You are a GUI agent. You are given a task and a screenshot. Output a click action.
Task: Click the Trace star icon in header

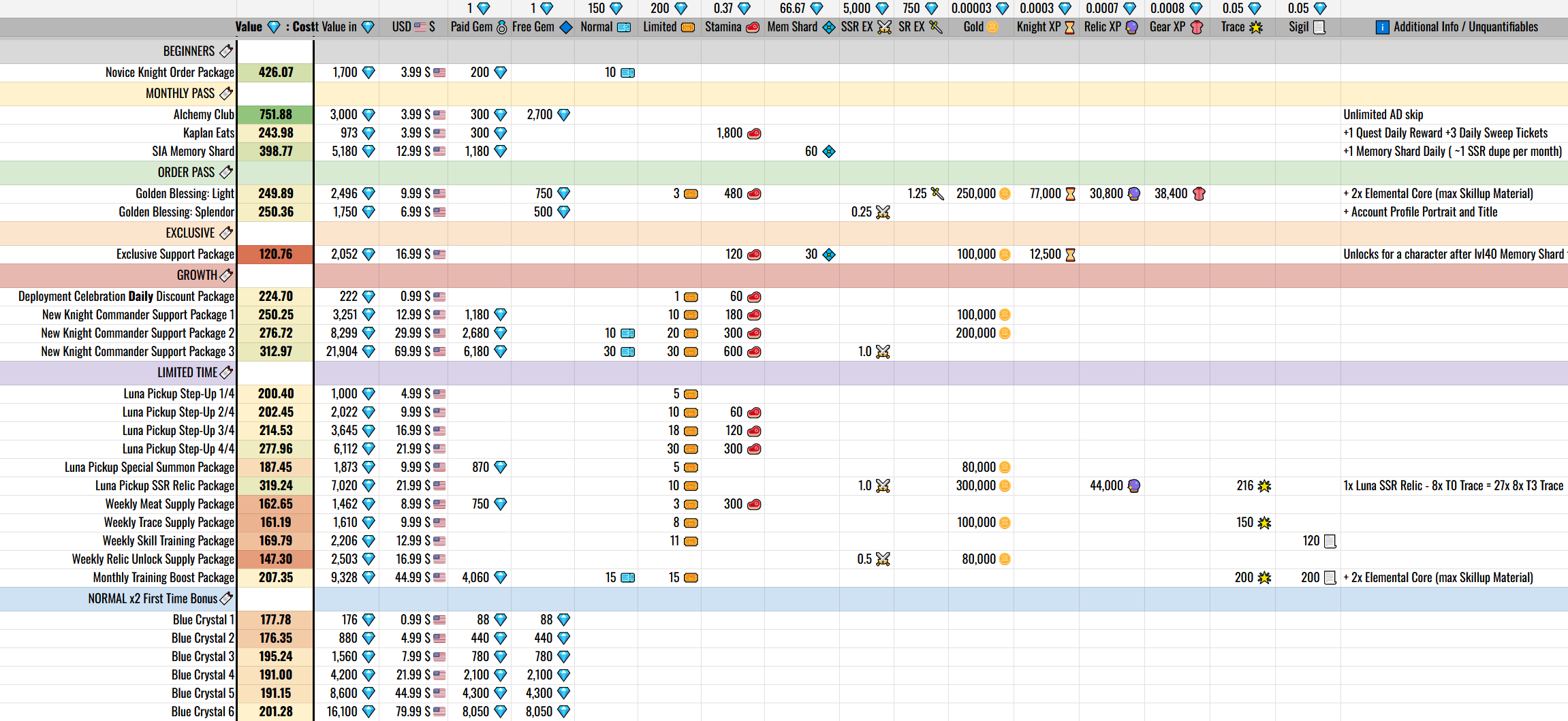[x=1256, y=27]
